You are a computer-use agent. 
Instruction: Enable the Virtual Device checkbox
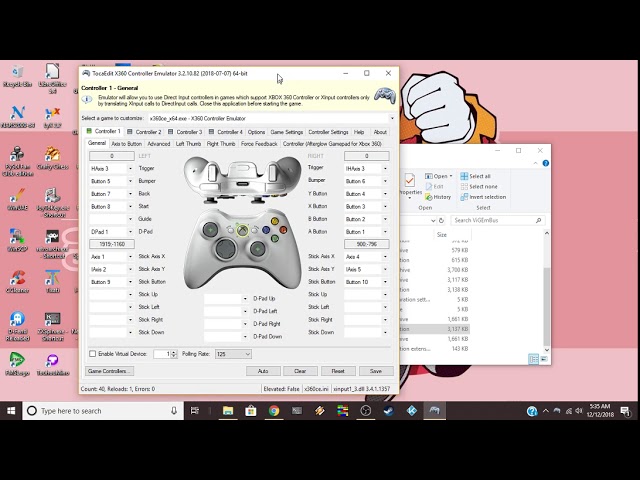[93, 354]
